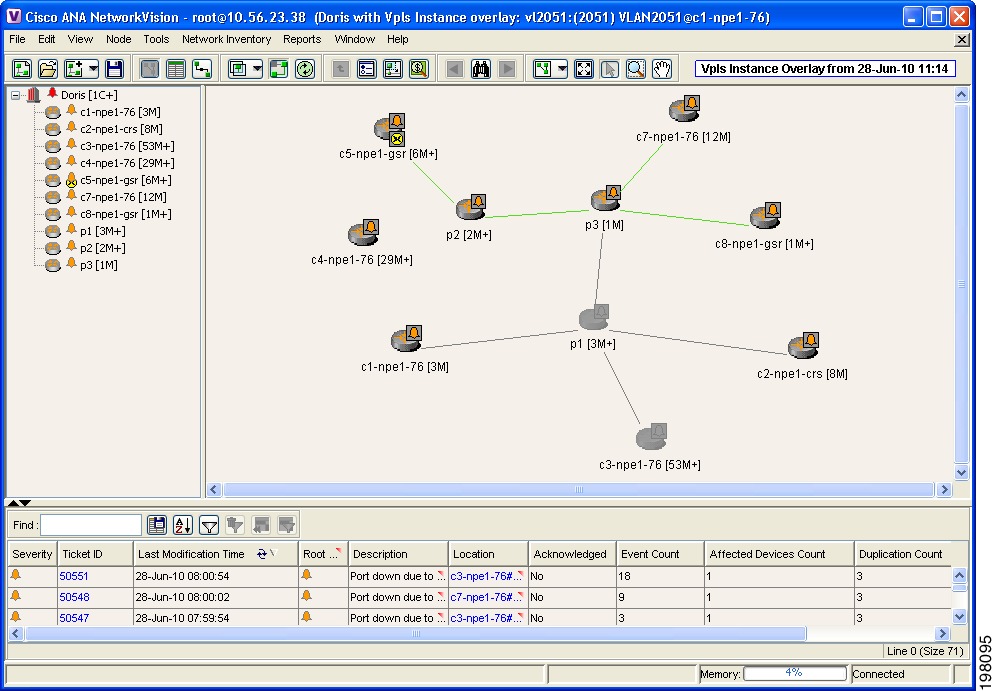This screenshot has width=996, height=691.
Task: Open the layout tool dropdown arrow
Action: pos(562,69)
